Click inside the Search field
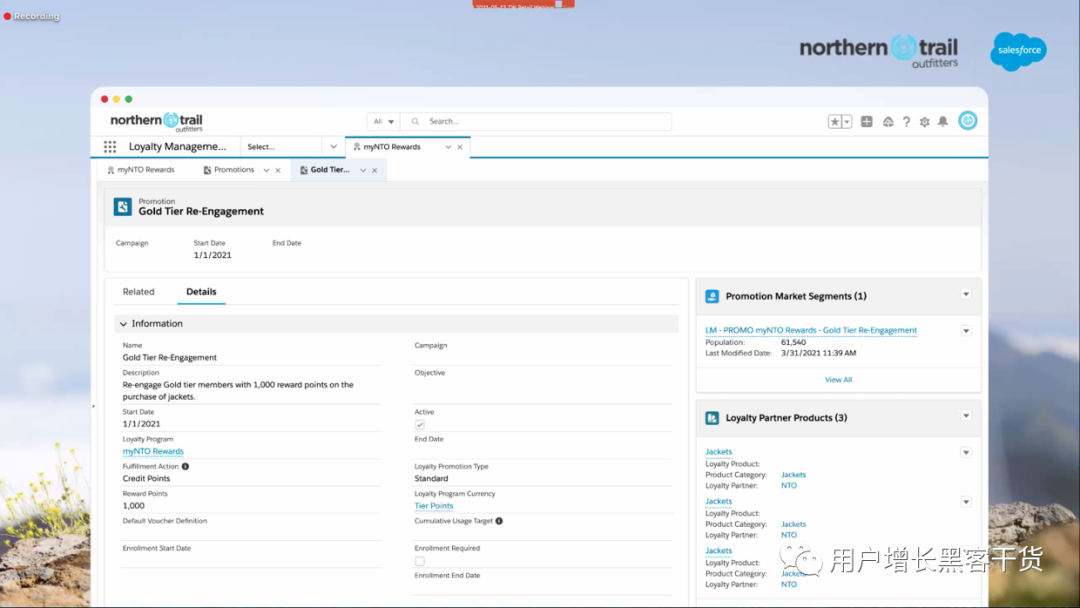Image resolution: width=1080 pixels, height=608 pixels. (x=536, y=121)
